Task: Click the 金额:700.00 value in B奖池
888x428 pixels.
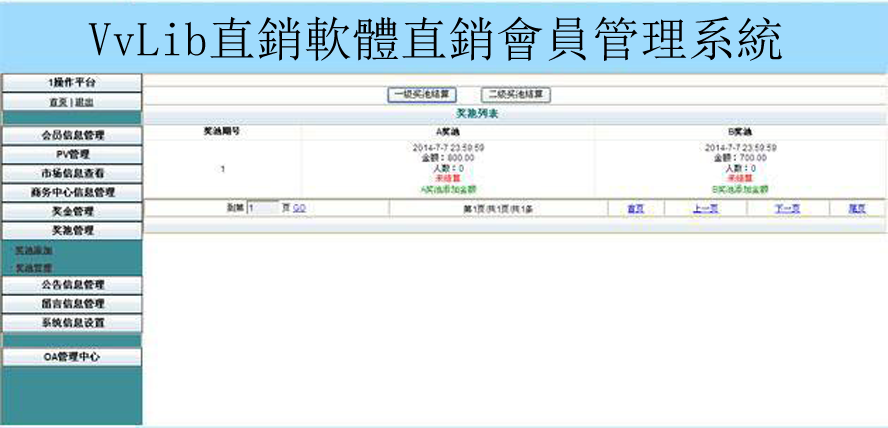Action: 740,158
